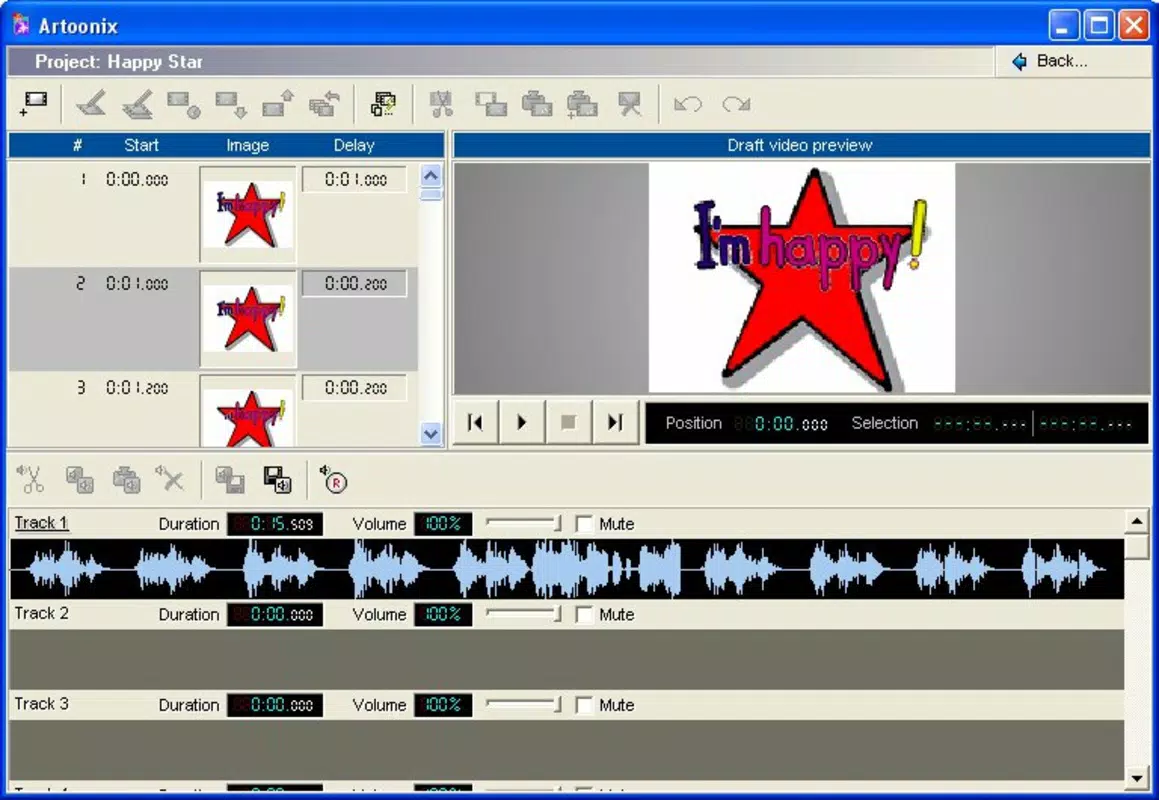Click the frame list scroll up arrow
The height and width of the screenshot is (800, 1159).
pos(431,176)
